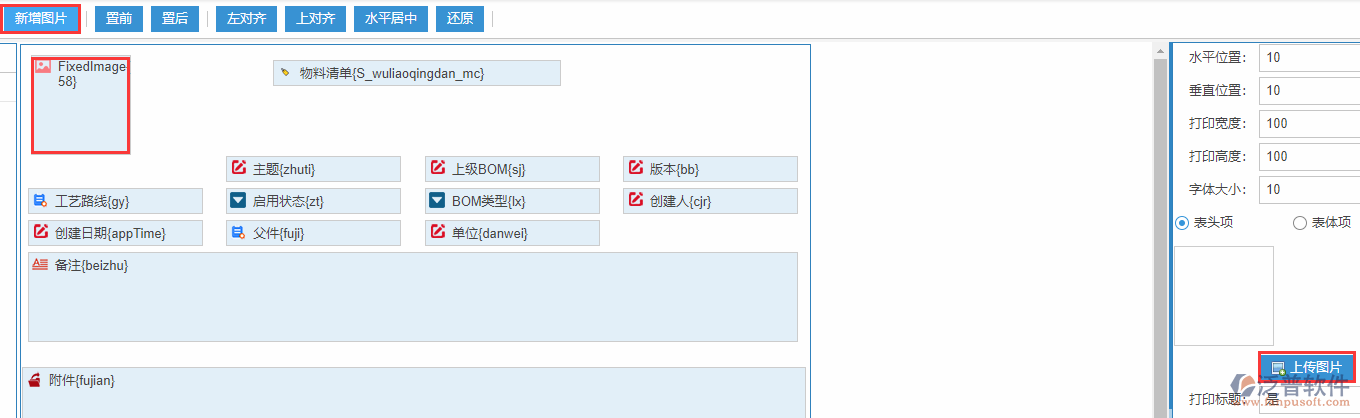The width and height of the screenshot is (1360, 418).
Task: Restore layout with 还原 button
Action: pos(461,18)
